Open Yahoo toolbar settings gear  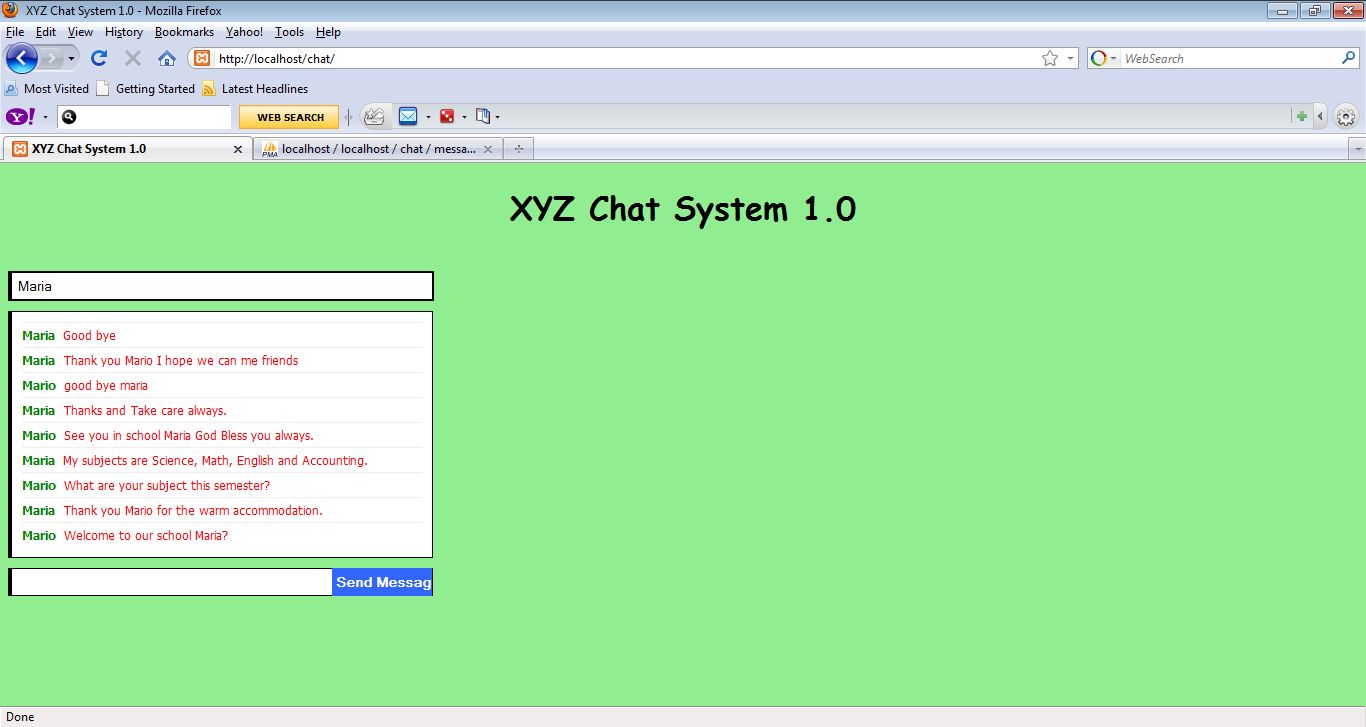[x=1345, y=116]
